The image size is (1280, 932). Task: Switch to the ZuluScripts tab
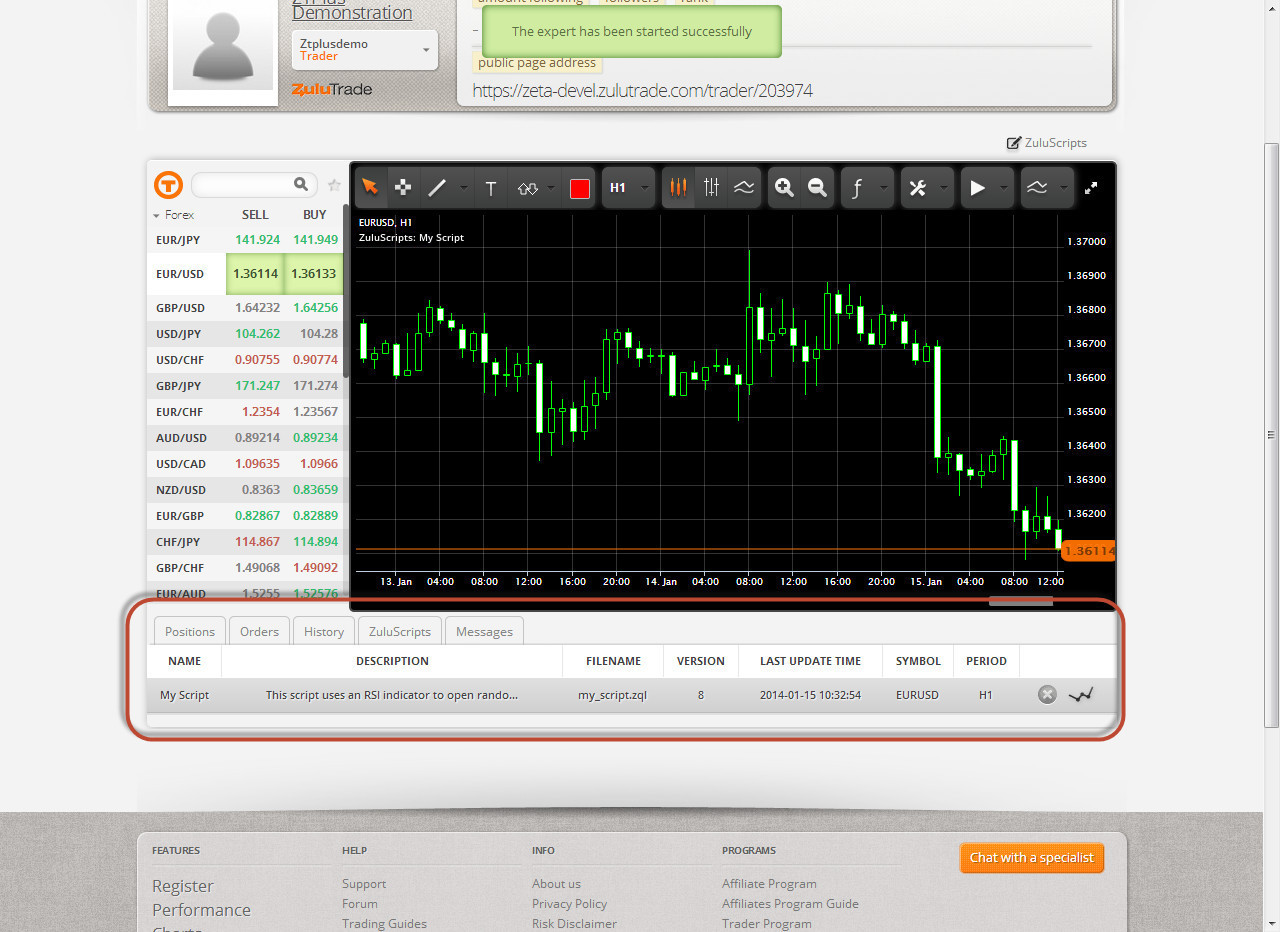[x=400, y=631]
